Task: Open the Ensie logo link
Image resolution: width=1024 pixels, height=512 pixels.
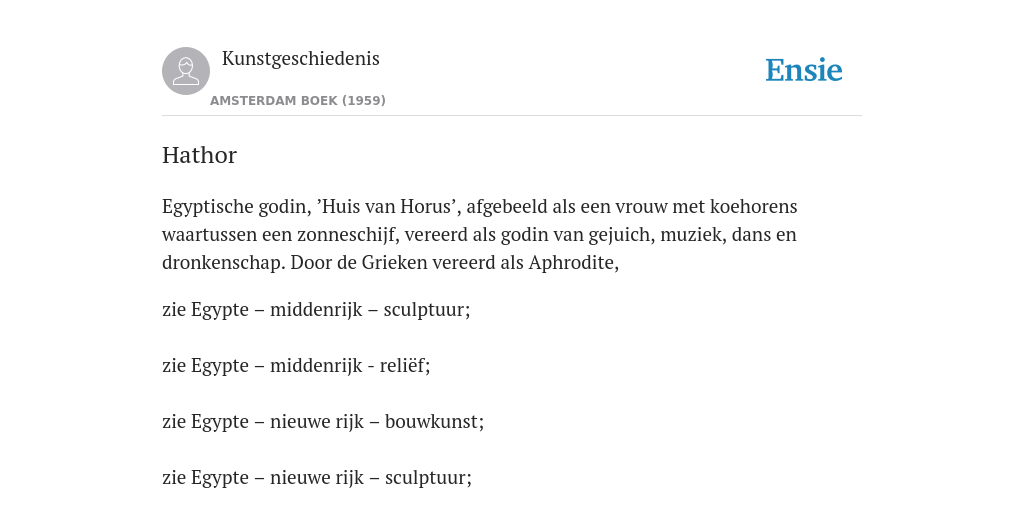Action: (804, 70)
